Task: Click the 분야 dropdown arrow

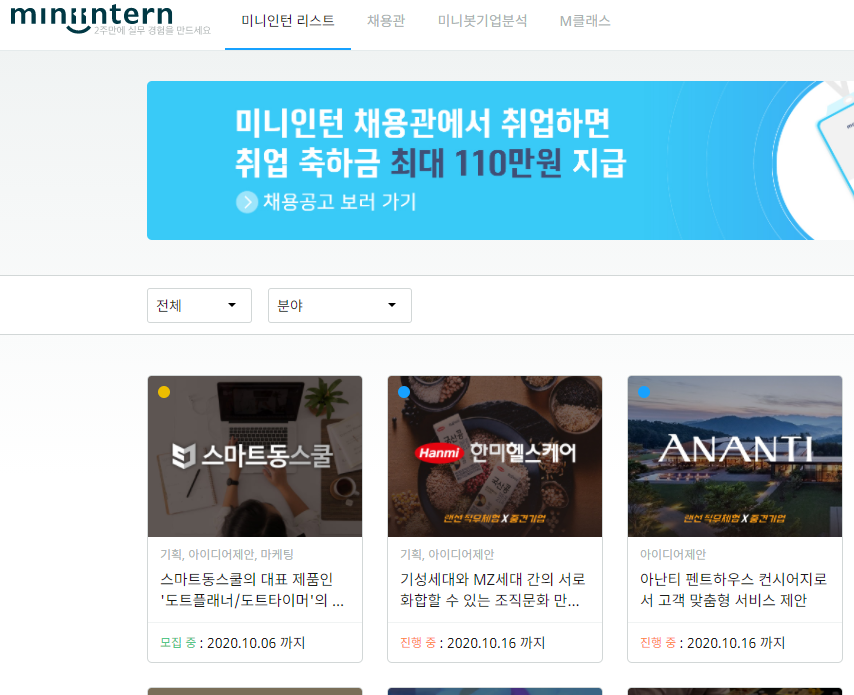Action: [392, 305]
